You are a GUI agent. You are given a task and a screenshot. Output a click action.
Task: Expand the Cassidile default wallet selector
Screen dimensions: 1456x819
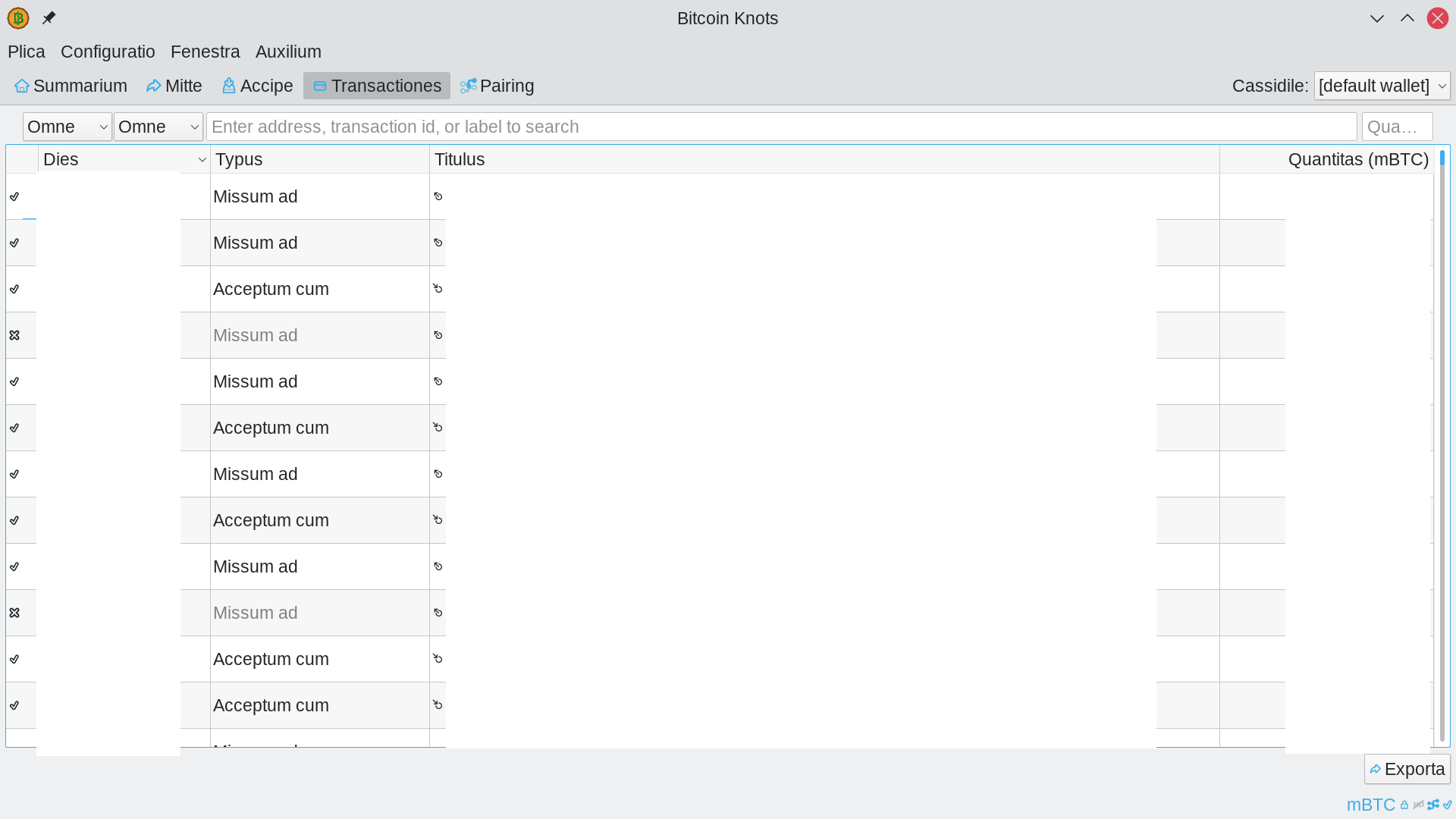(1382, 86)
